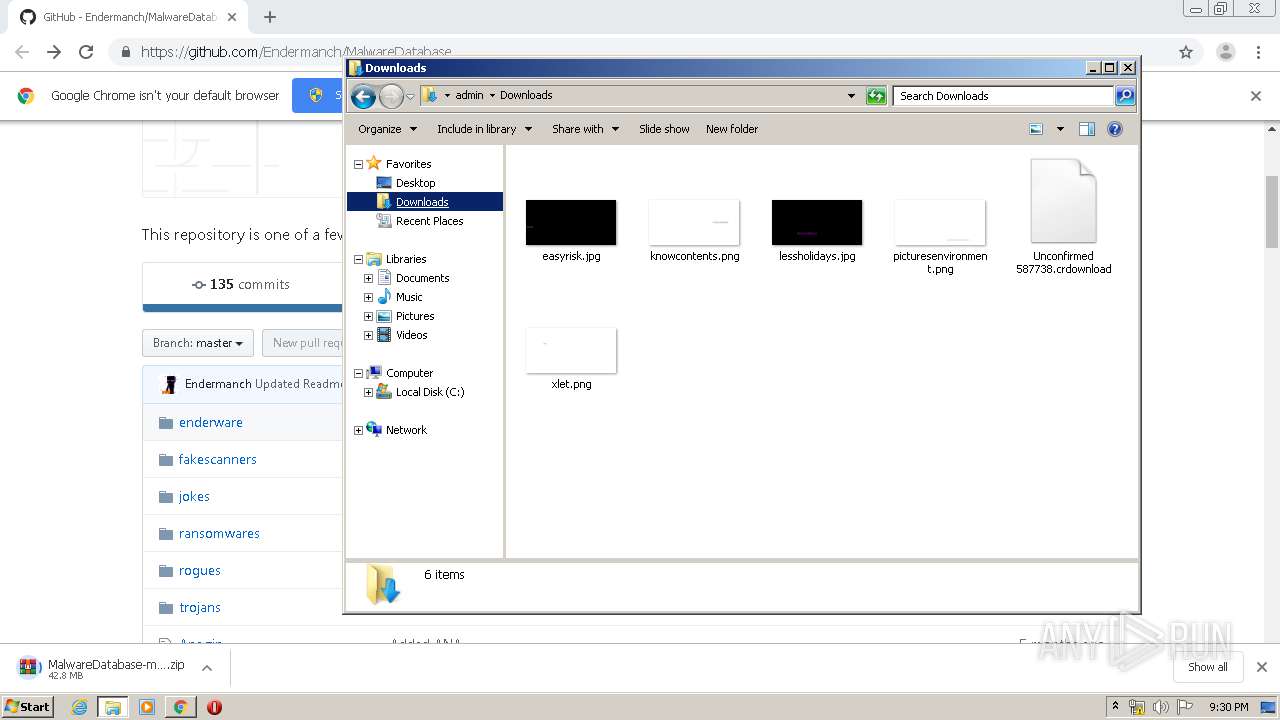This screenshot has width=1280, height=720.
Task: Collapse the Favorites tree section
Action: pos(358,164)
